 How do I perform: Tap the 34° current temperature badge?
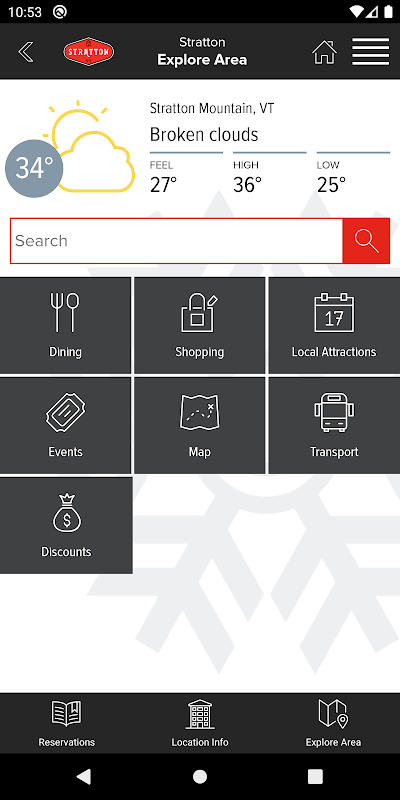coord(34,168)
